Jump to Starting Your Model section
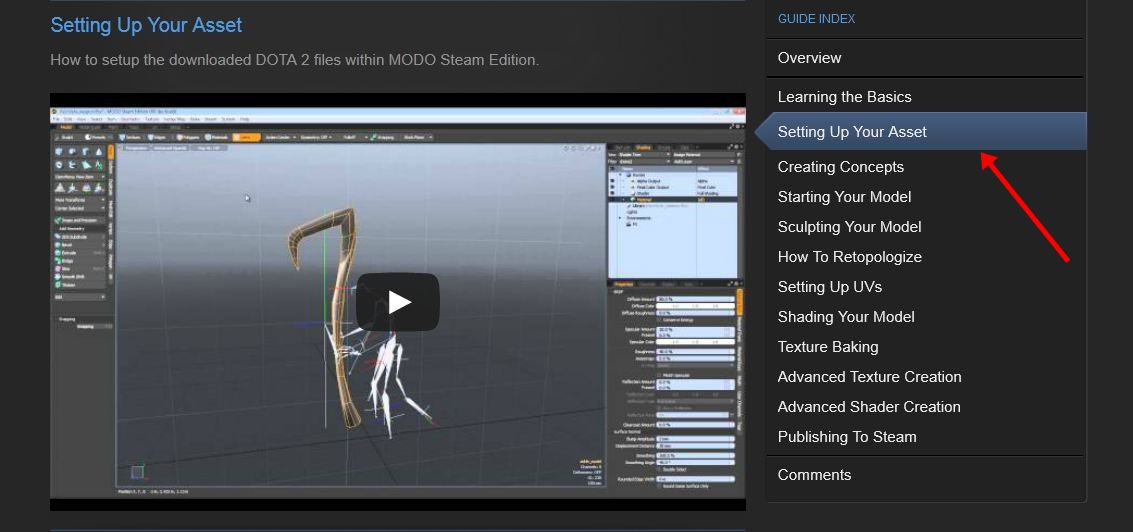This screenshot has width=1133, height=532. click(844, 197)
